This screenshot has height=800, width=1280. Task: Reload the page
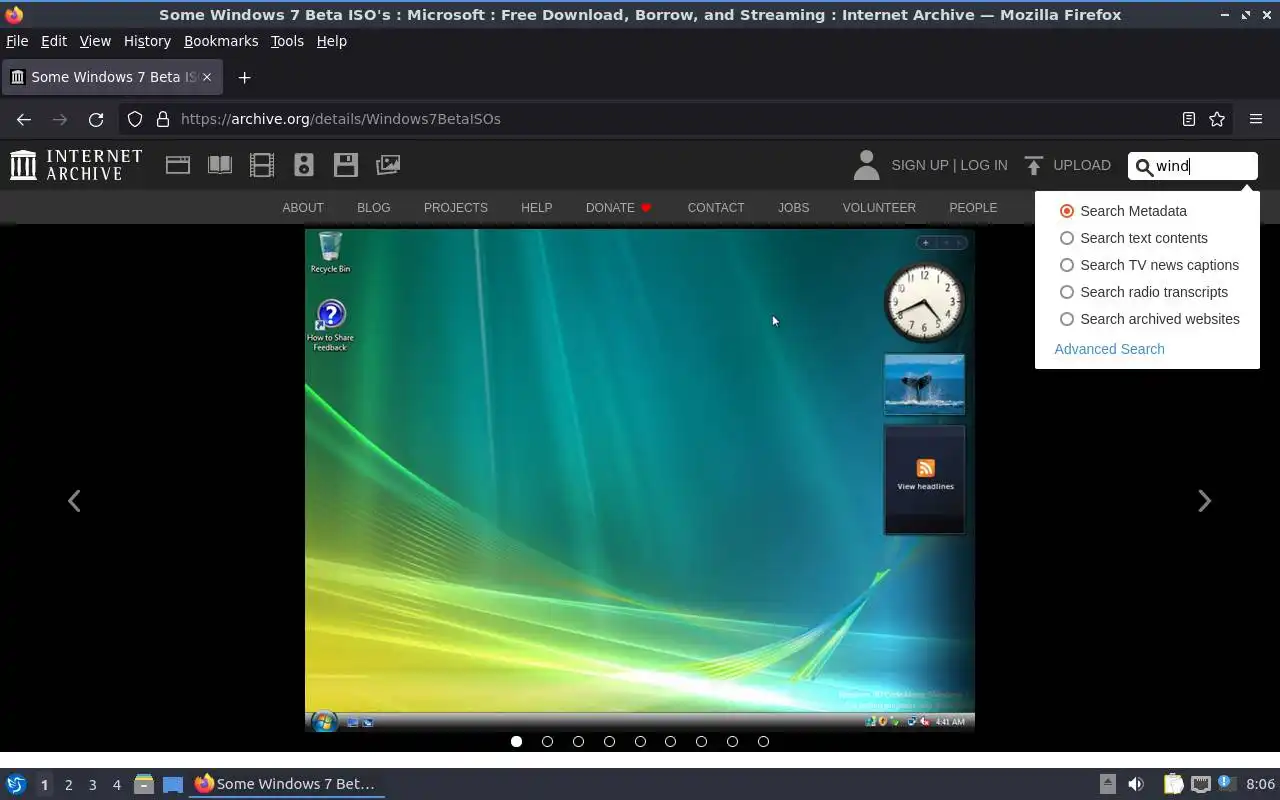click(96, 119)
